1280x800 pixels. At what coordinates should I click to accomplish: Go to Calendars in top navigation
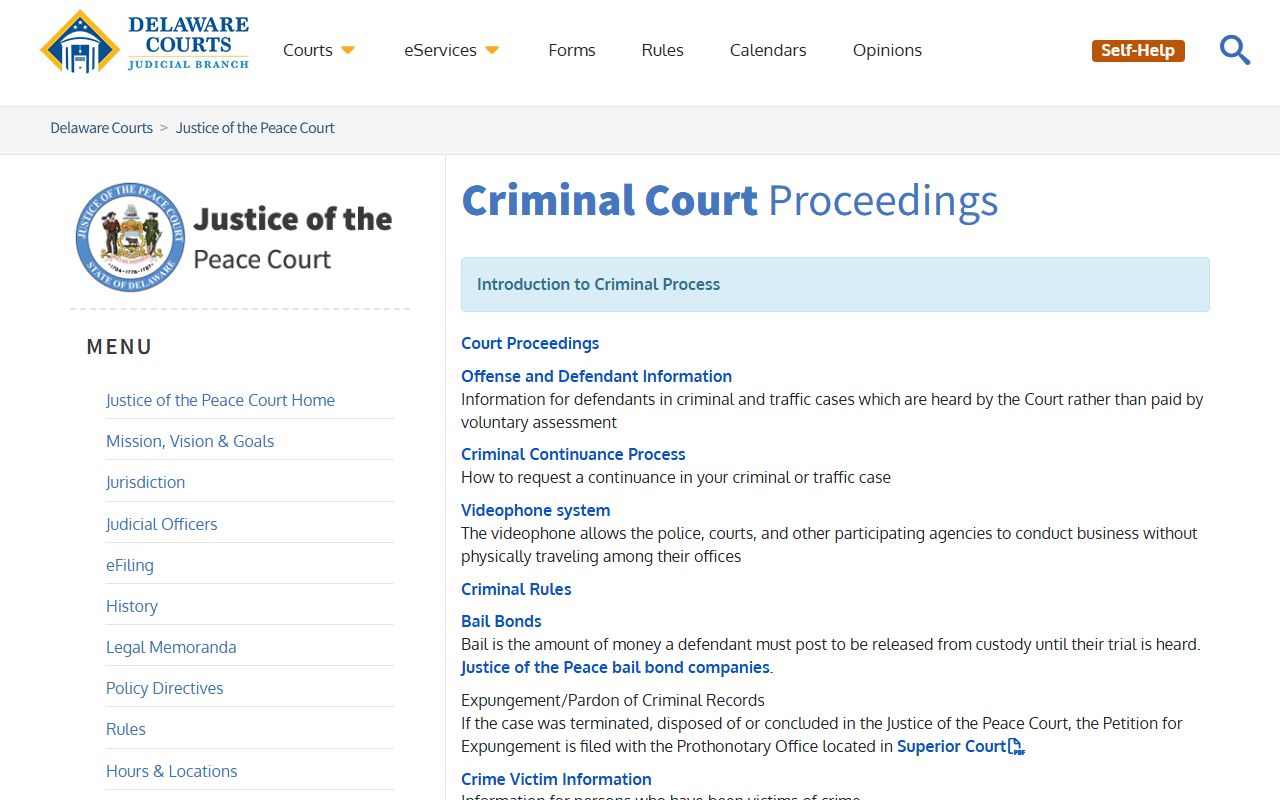point(768,50)
